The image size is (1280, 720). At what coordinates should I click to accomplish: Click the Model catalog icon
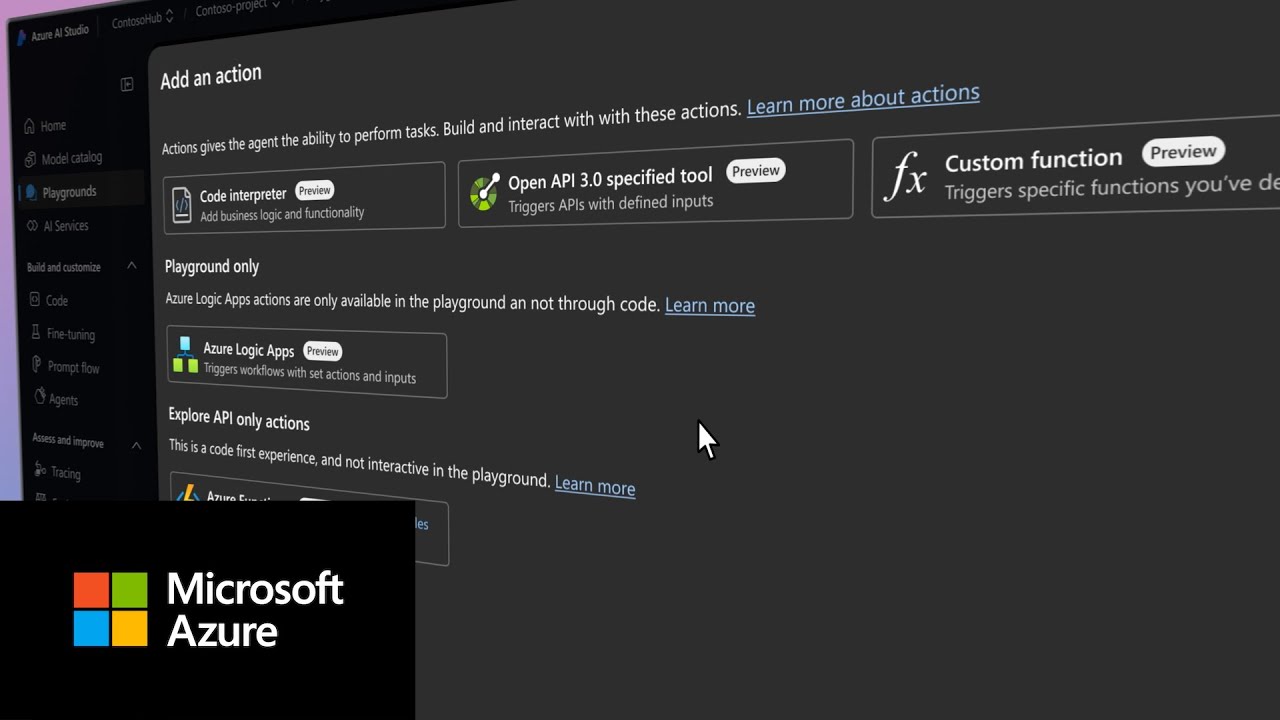pos(31,159)
